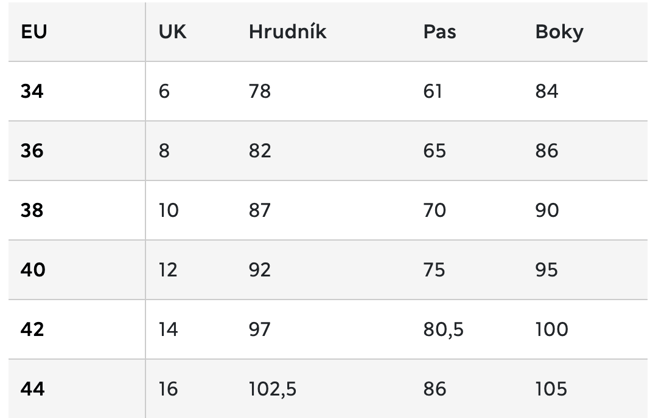Select the Pas value 70
Screen dimensions: 650x418
point(434,211)
